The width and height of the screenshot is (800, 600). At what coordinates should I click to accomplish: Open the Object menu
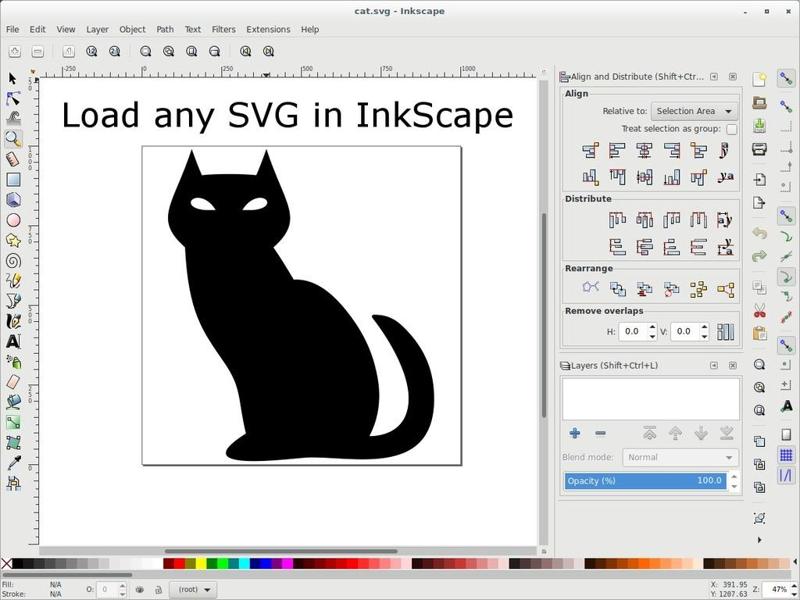pyautogui.click(x=132, y=30)
